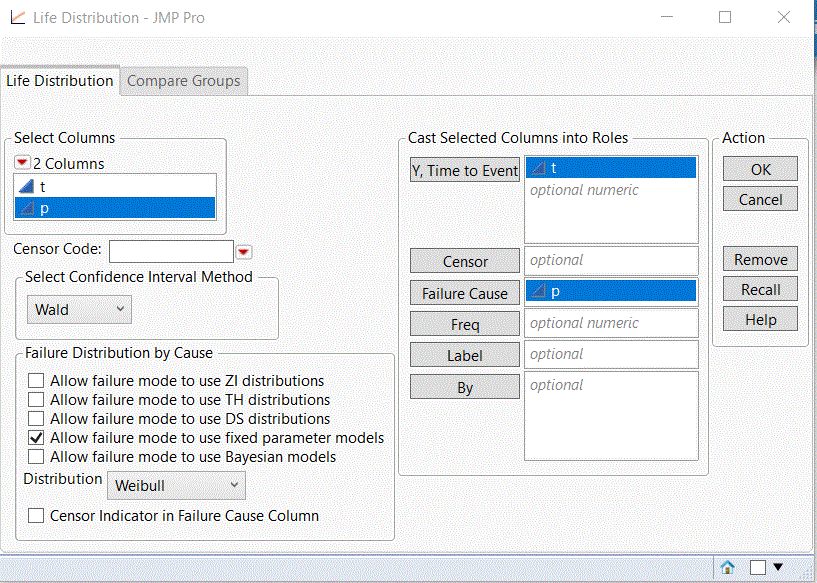Click the Recall button
The height and width of the screenshot is (583, 817).
(760, 290)
